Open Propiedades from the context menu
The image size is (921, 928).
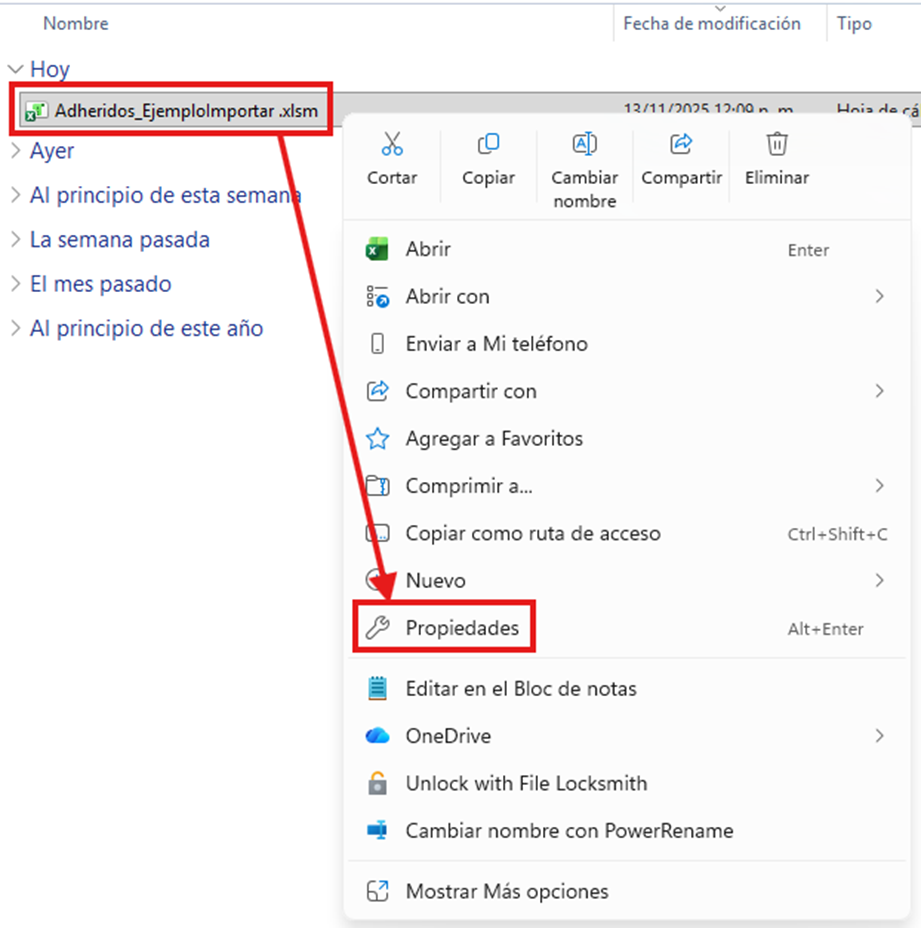[x=461, y=628]
